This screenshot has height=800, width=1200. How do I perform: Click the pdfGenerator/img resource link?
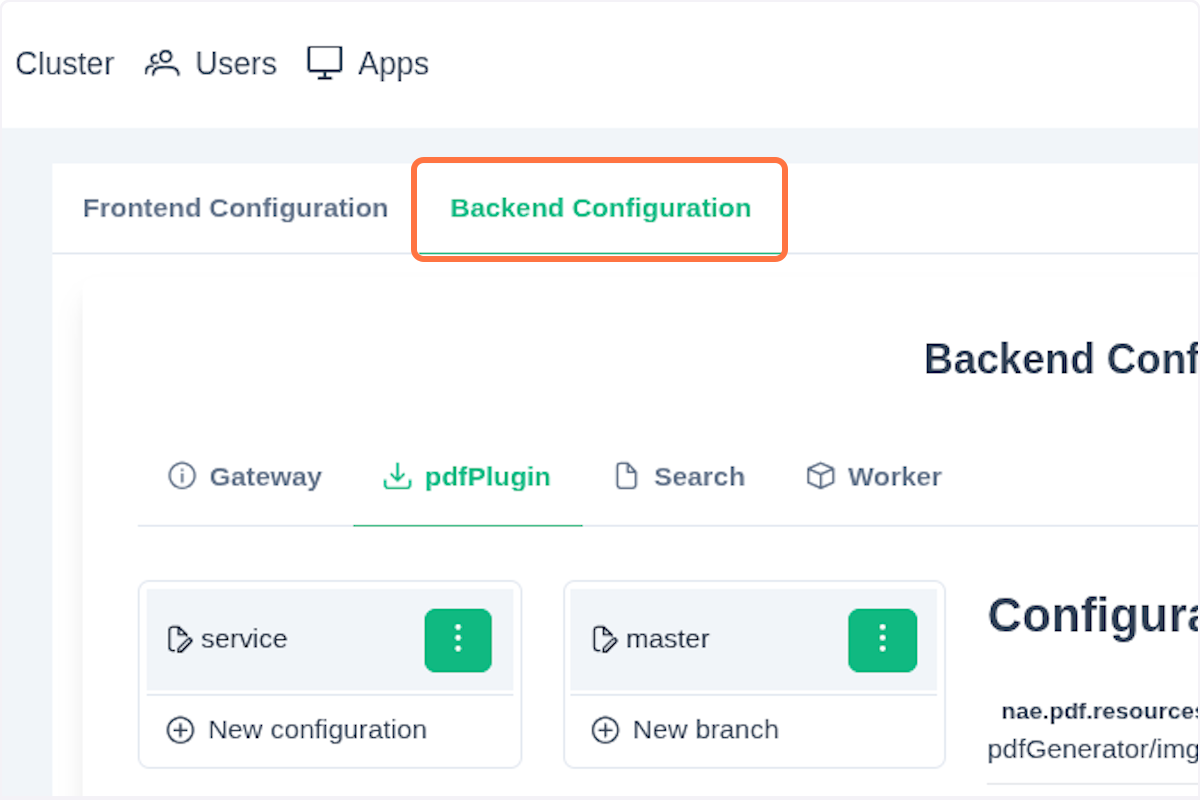click(x=1092, y=749)
